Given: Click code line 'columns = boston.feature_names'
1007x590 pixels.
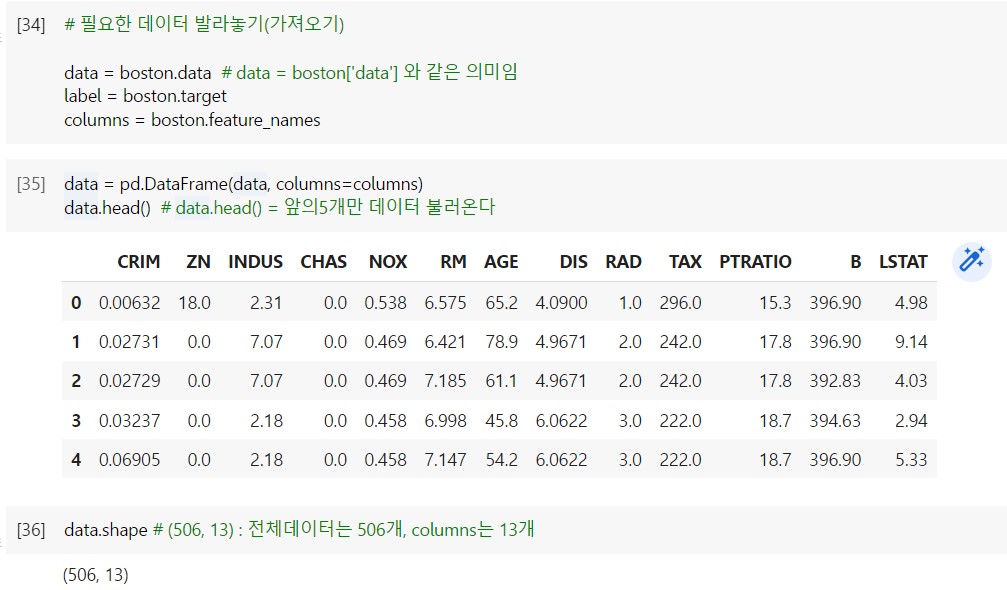Looking at the screenshot, I should pyautogui.click(x=192, y=120).
